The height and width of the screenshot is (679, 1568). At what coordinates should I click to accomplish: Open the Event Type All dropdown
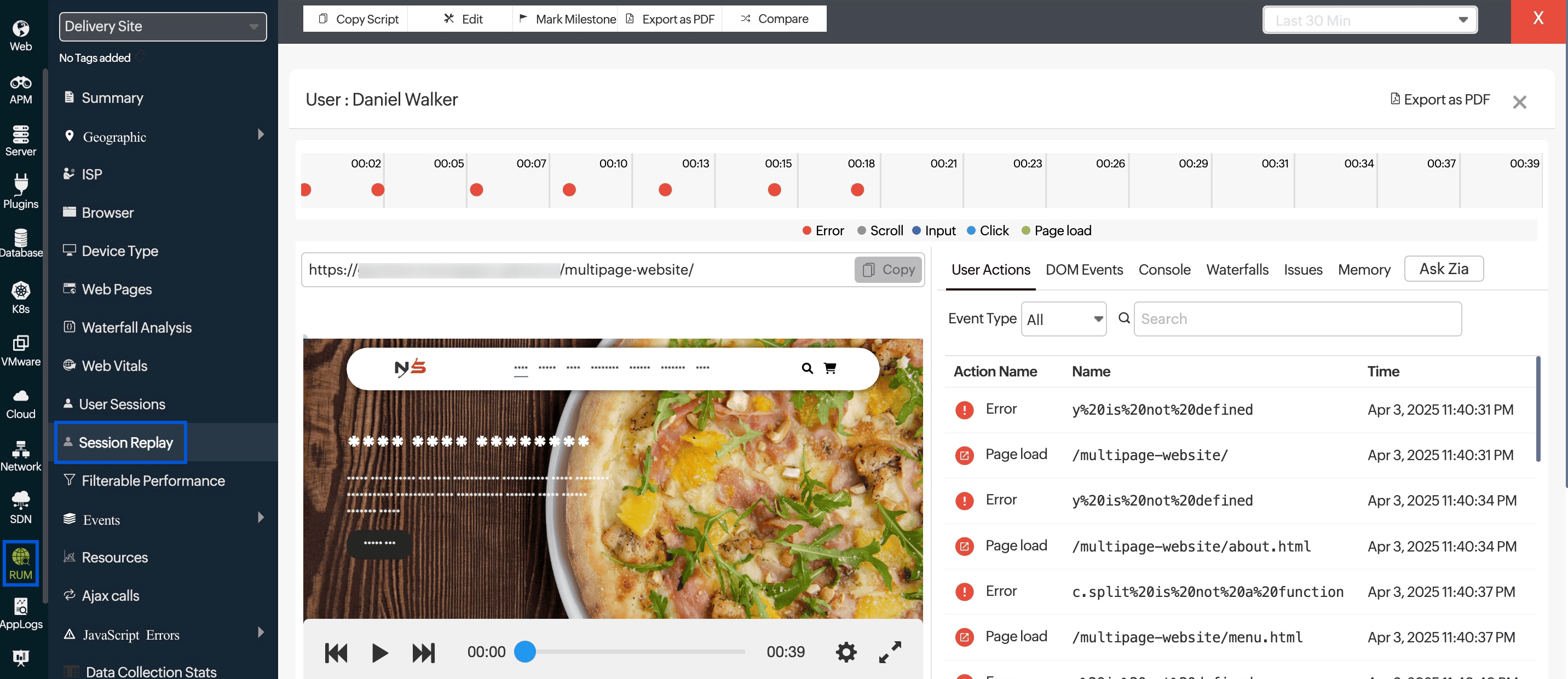[x=1063, y=319]
